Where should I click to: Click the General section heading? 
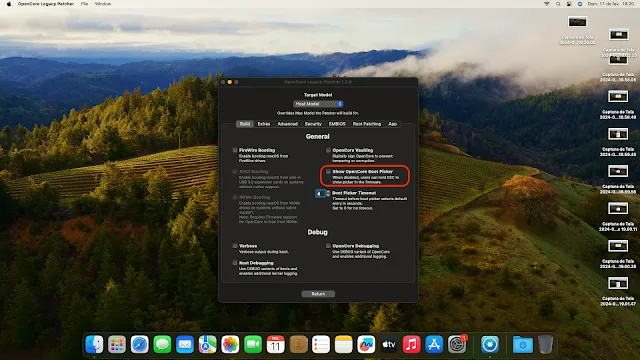(318, 137)
